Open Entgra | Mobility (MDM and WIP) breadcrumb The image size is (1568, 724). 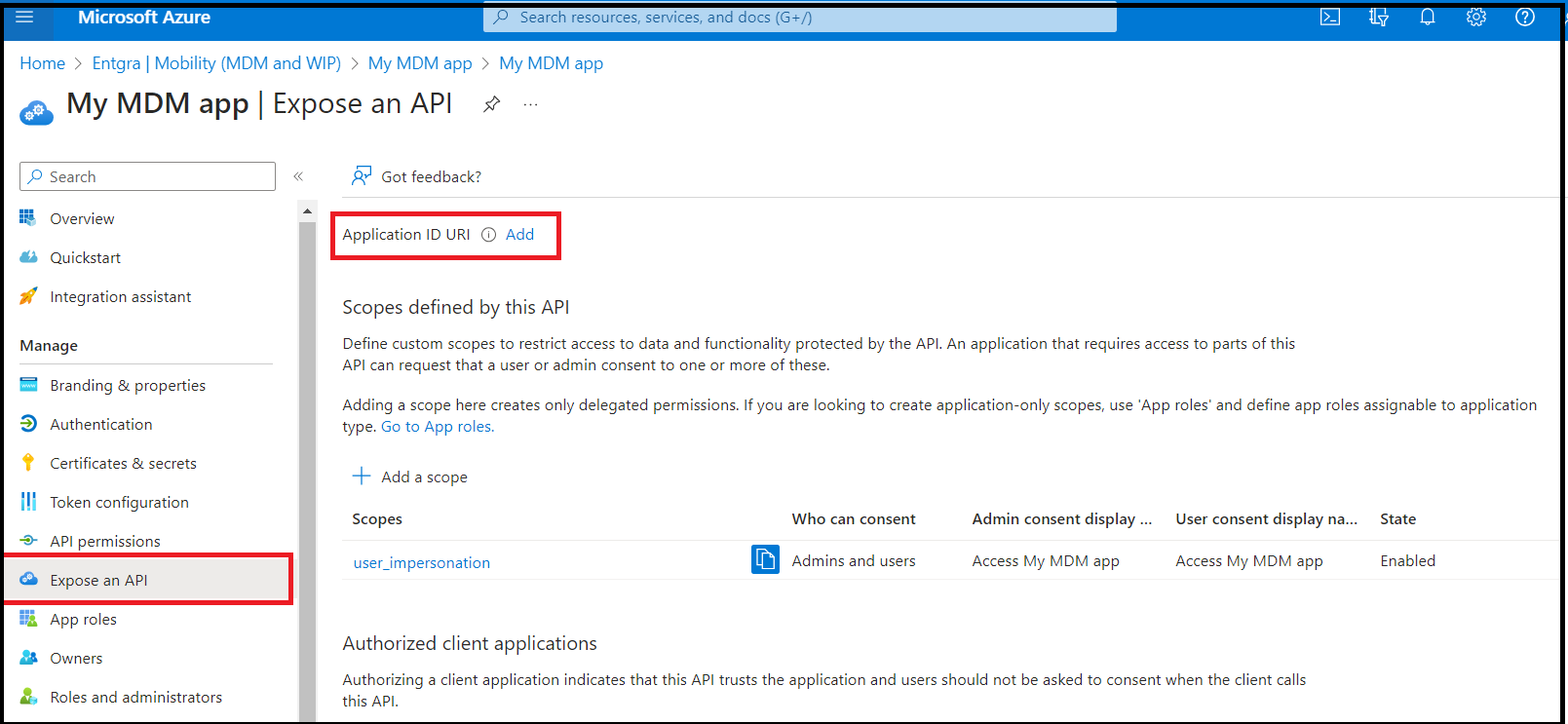[216, 63]
